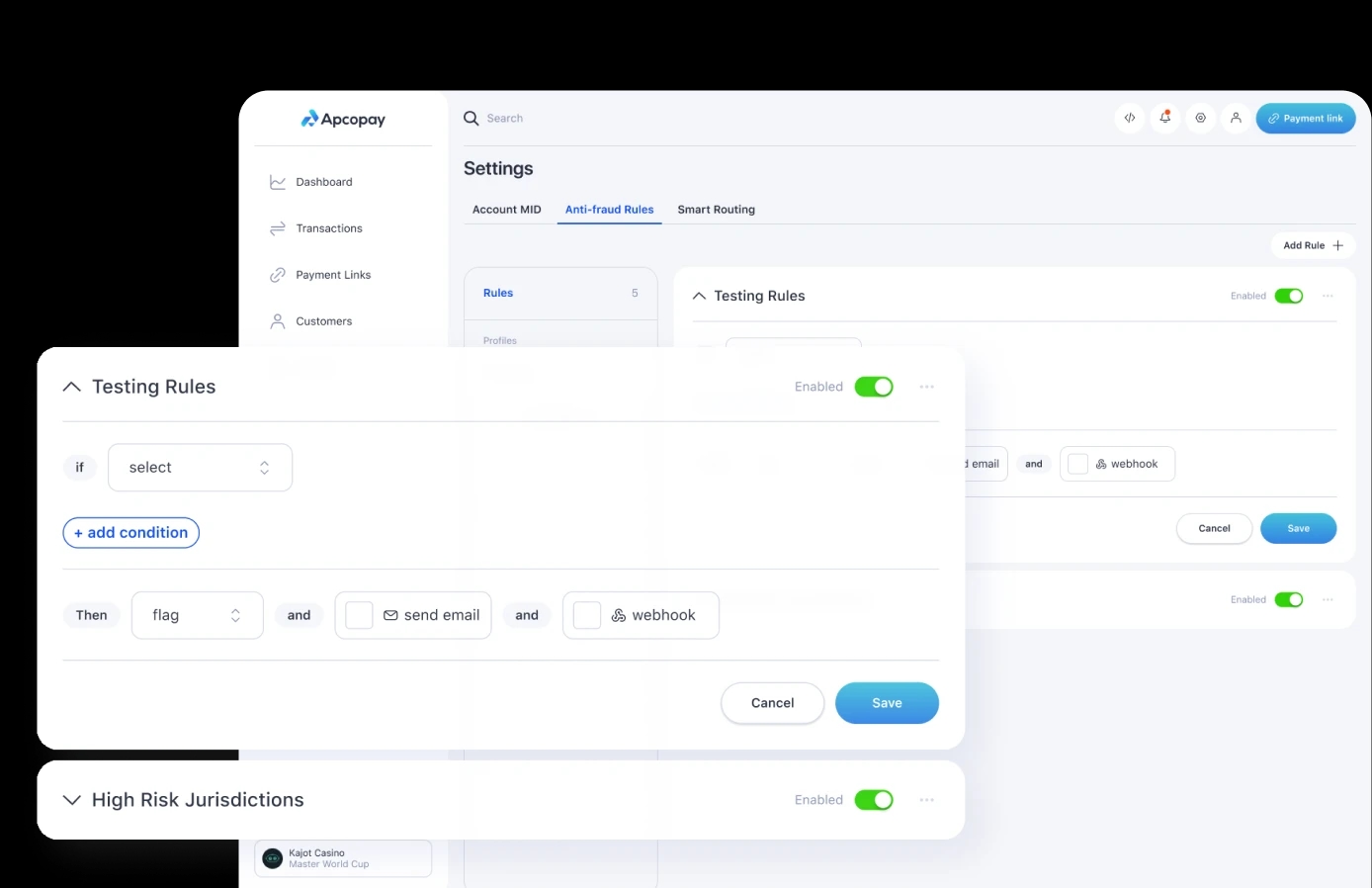Screen dimensions: 1372x888
Task: Click the Apcopay logo
Action: click(343, 119)
